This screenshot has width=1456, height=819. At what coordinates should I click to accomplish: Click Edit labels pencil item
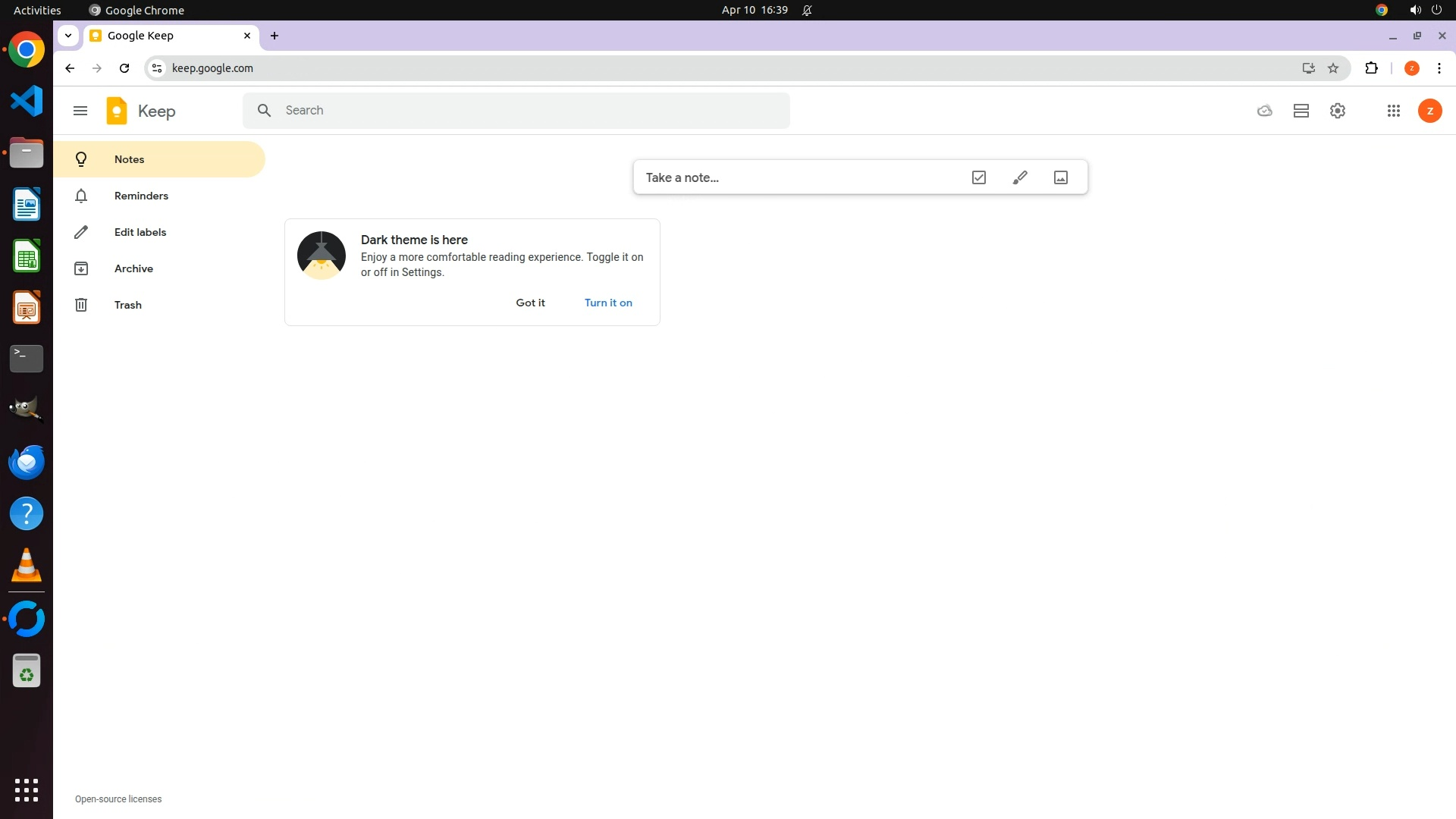140,232
